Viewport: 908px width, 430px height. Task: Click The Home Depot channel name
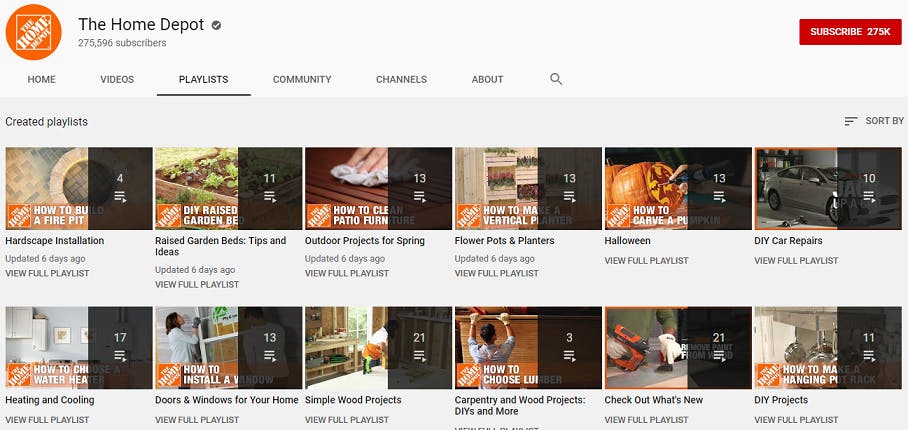tap(141, 24)
